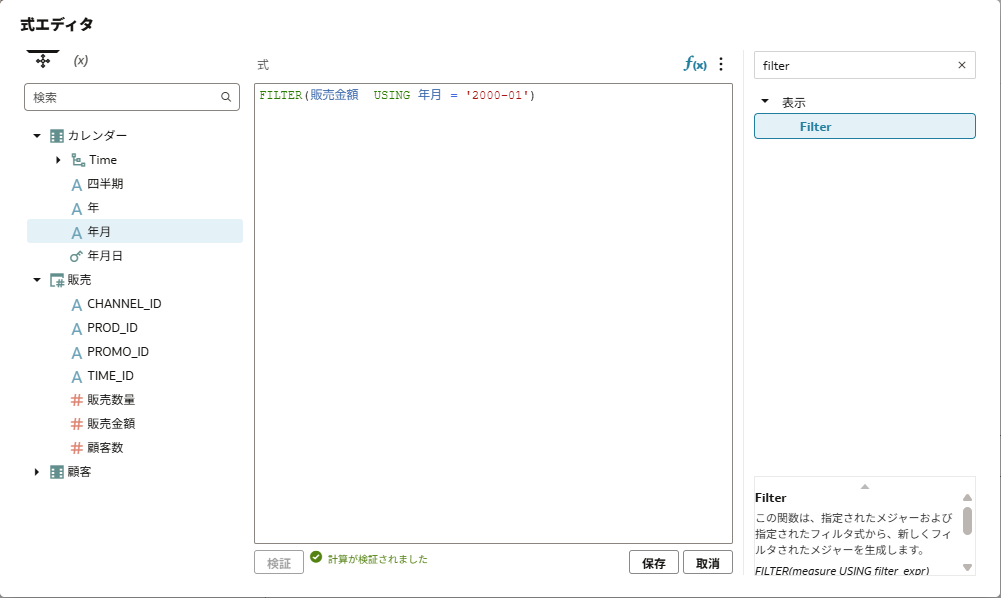Image resolution: width=1001 pixels, height=598 pixels.
Task: Click description scrollbar down arrow
Action: coord(968,567)
